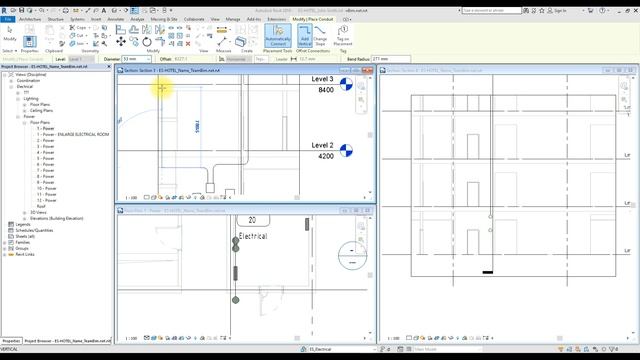Click detail level icon in floor plan view control bar
Screen dimensions: 640x360
[x=147, y=338]
